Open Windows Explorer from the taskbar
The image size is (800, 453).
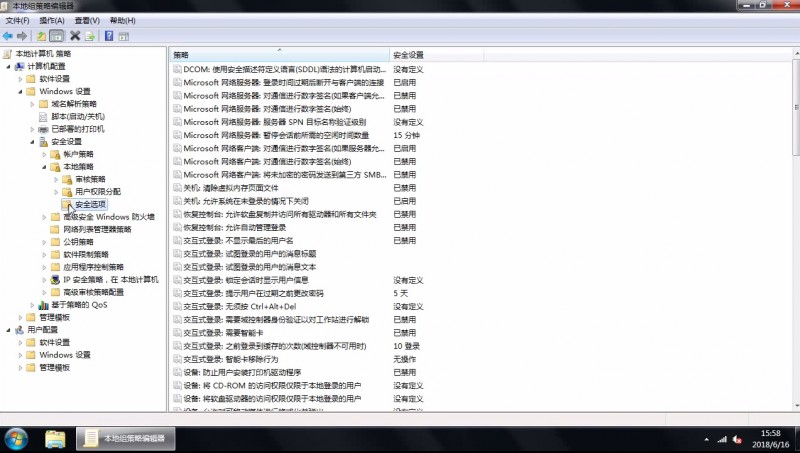point(55,439)
